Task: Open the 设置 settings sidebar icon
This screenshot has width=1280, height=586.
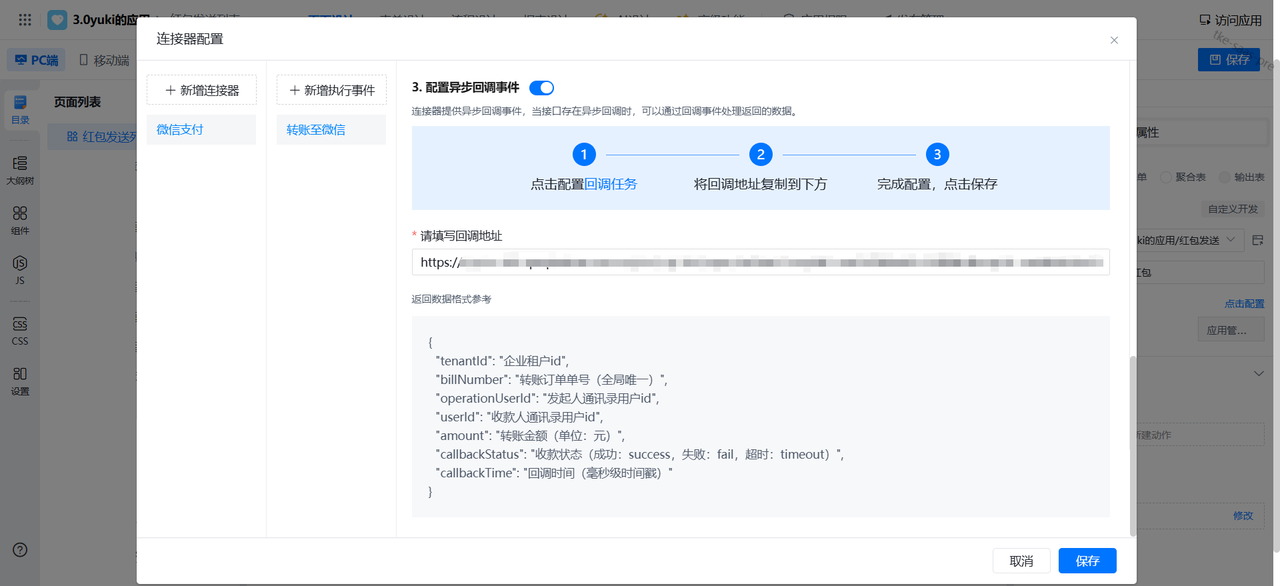Action: coord(20,380)
